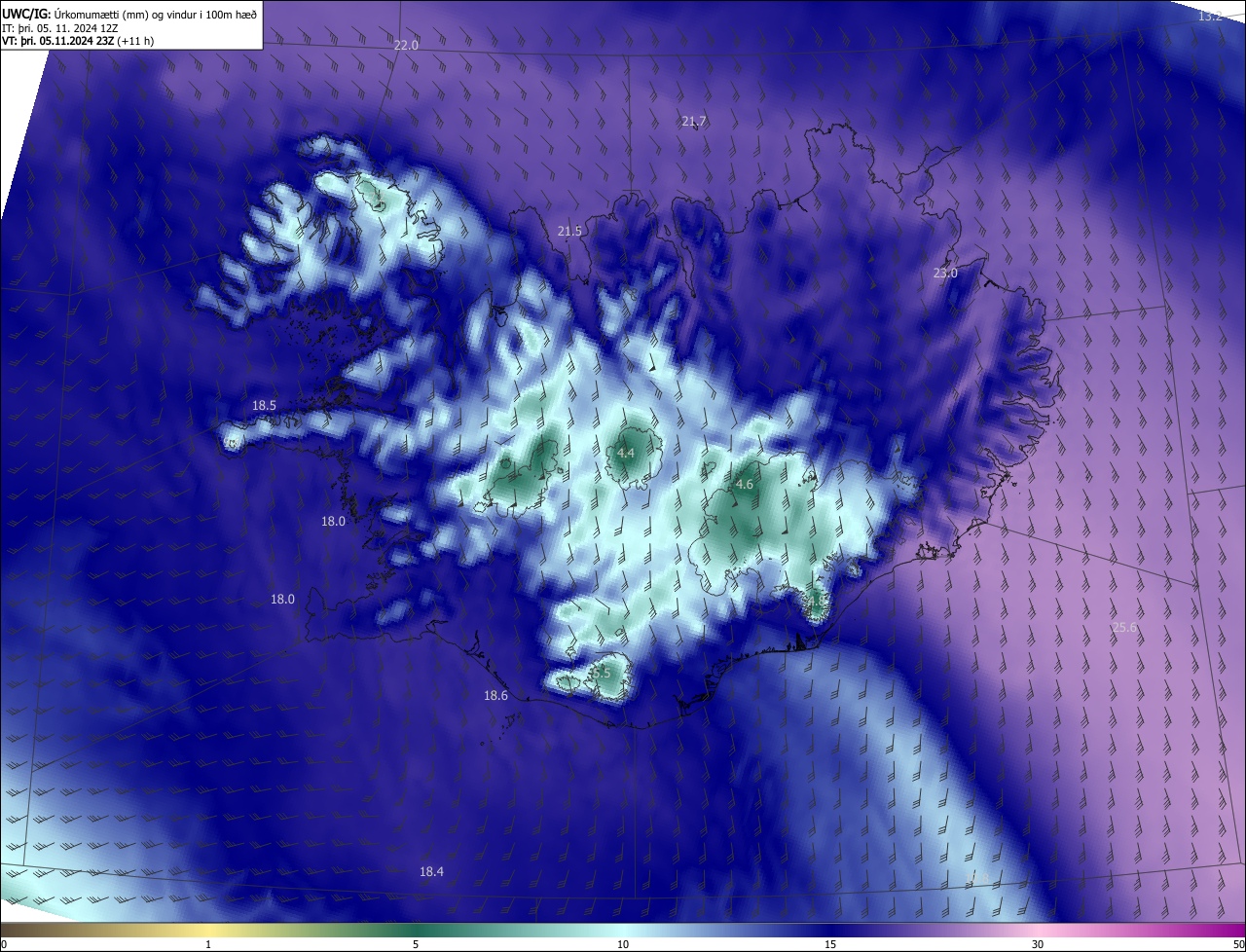Click the 23.0 value label on the map
Screen dimensions: 1246x952
(945, 274)
